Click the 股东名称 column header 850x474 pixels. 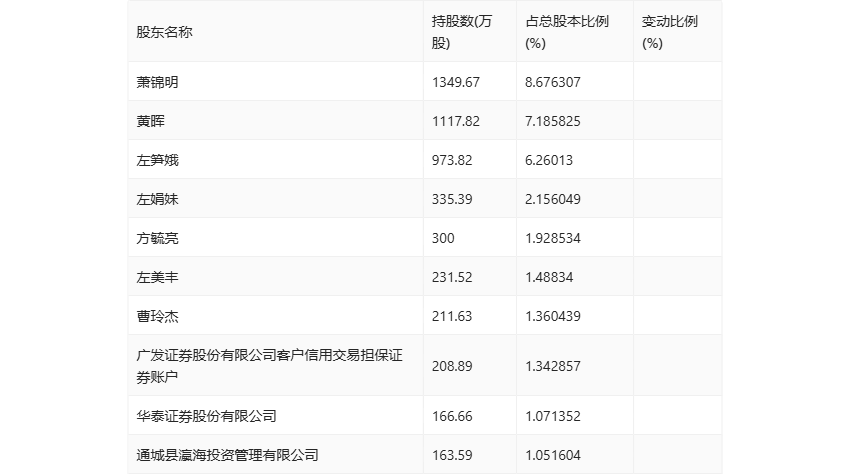164,32
